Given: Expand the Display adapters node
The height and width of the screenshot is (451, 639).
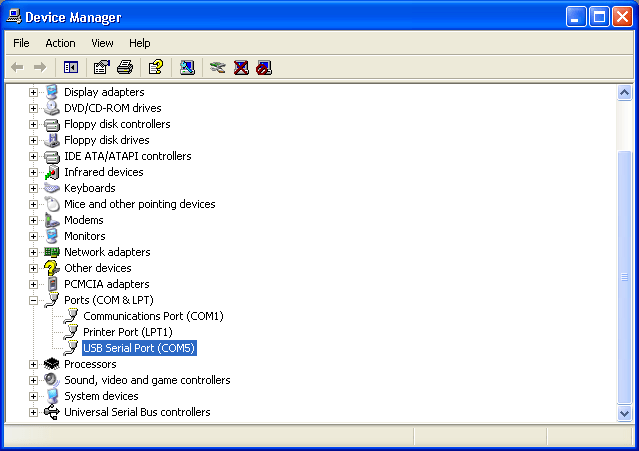Looking at the screenshot, I should pos(33,92).
